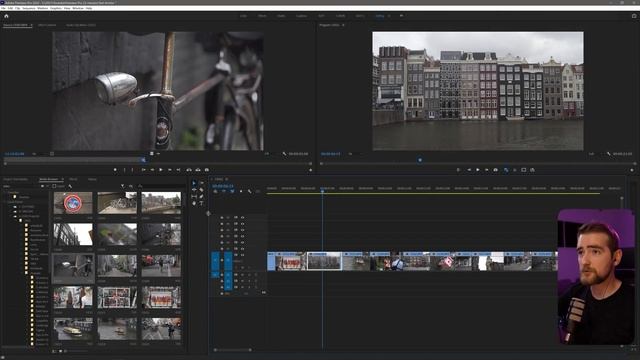Toggle eye visibility of topmost video track
This screenshot has height=360, width=640.
[x=242, y=218]
